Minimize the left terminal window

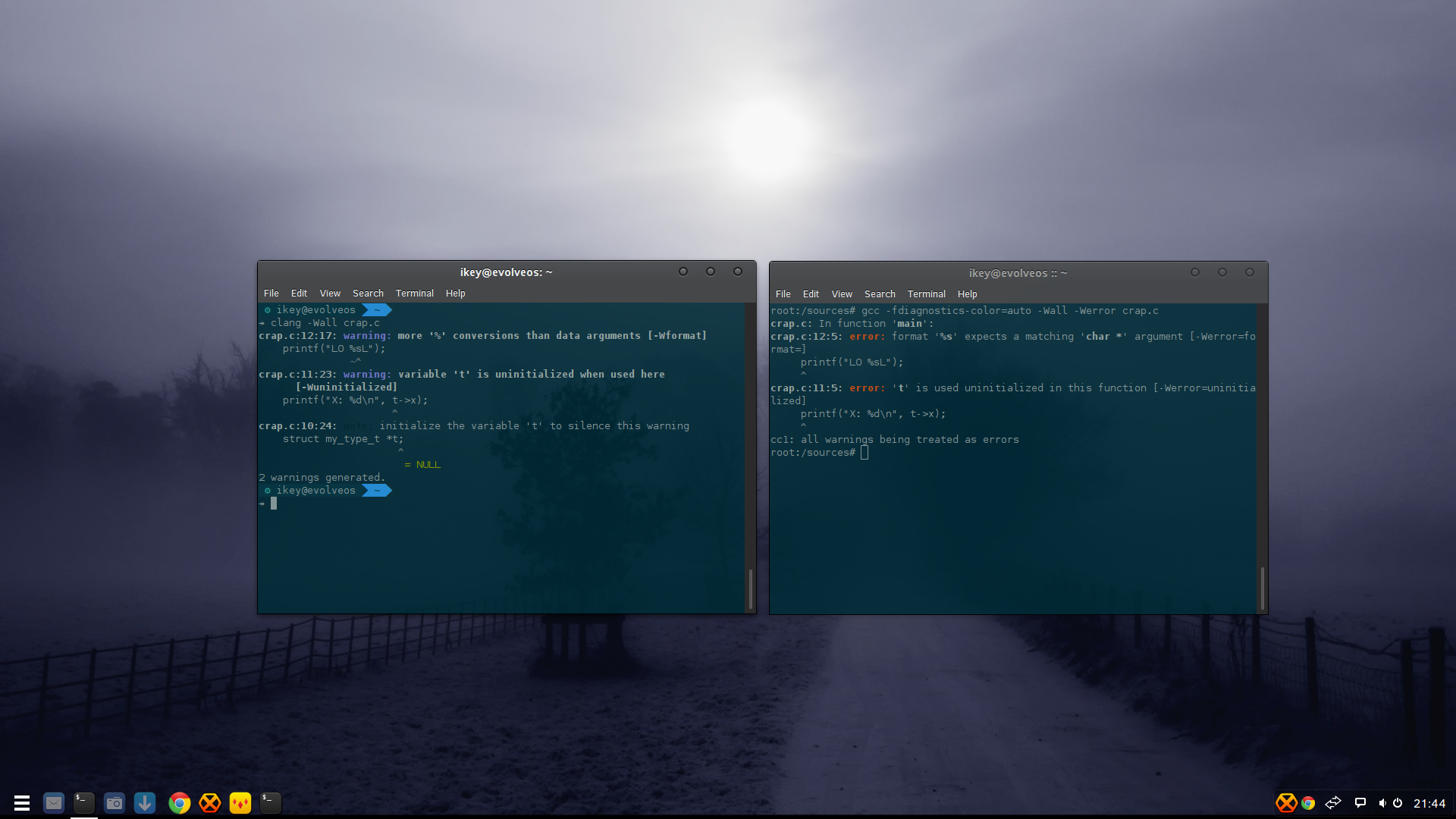tap(683, 271)
